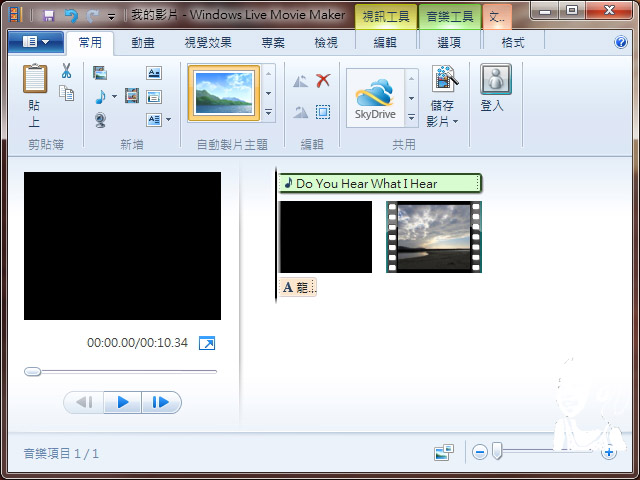Image resolution: width=640 pixels, height=480 pixels.
Task: Open the blue application menu button
Action: point(36,42)
